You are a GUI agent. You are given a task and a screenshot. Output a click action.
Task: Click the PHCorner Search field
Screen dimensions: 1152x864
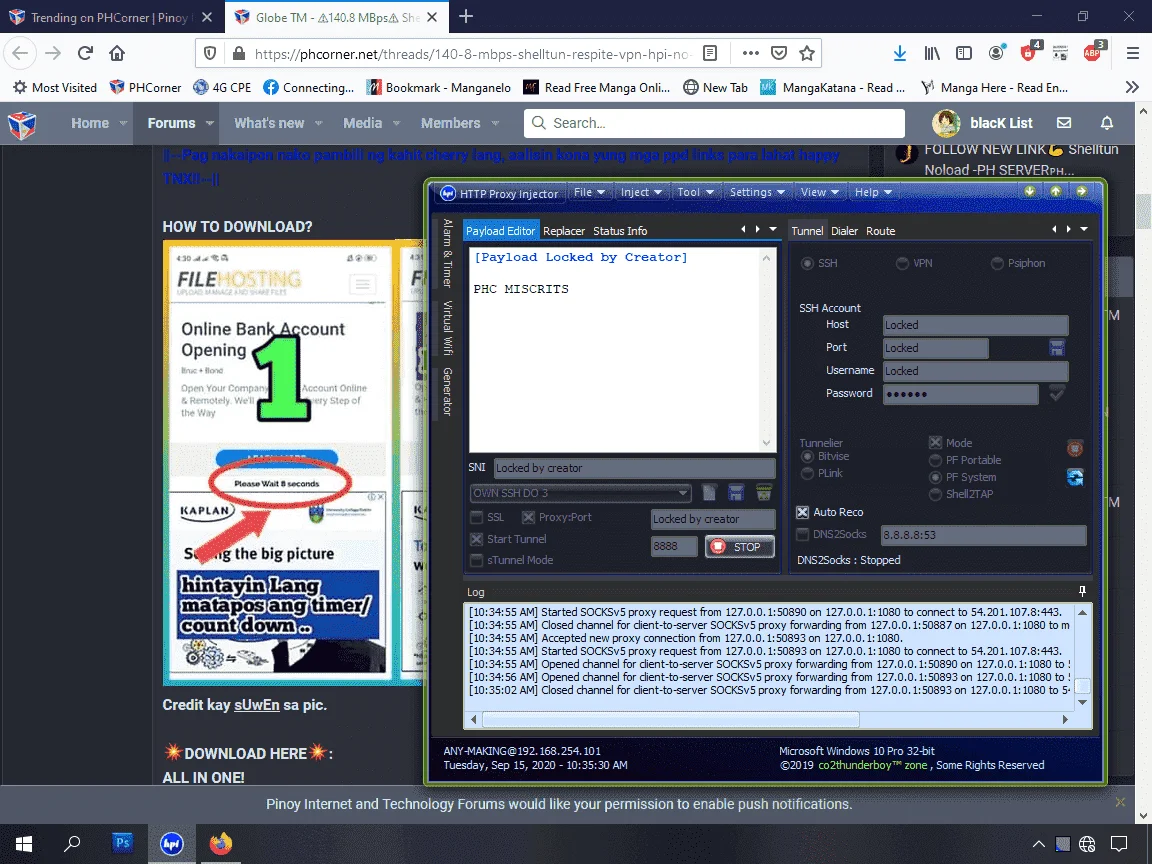(714, 123)
